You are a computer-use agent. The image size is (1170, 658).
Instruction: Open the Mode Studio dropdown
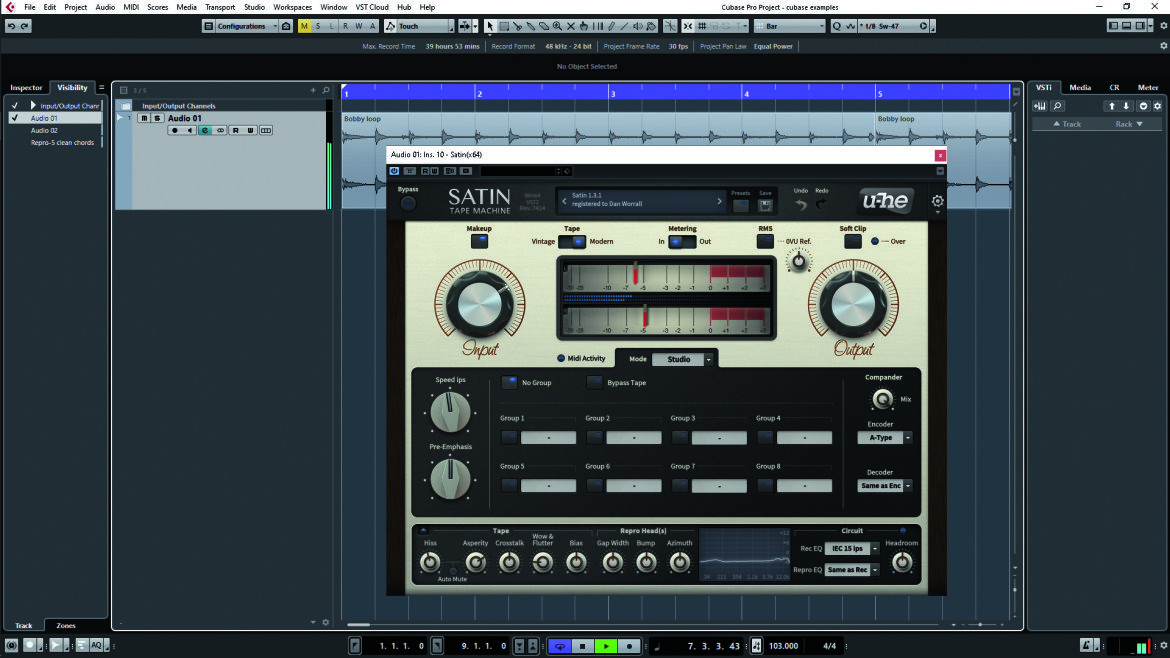(684, 360)
